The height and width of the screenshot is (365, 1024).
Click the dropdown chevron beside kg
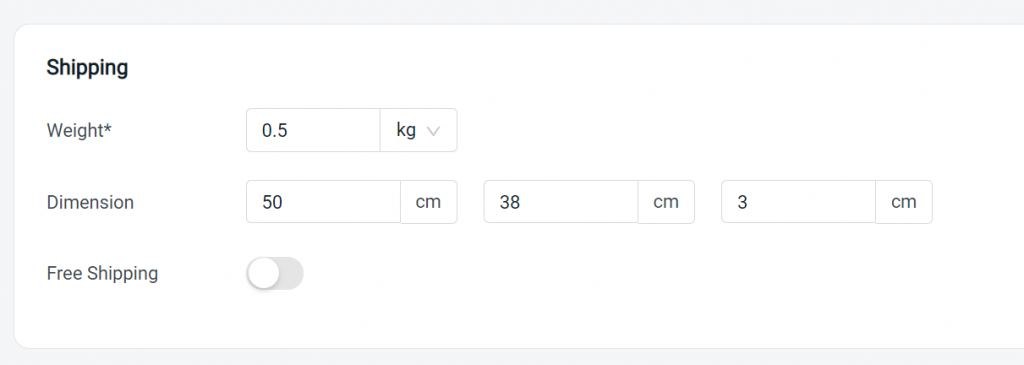point(432,131)
